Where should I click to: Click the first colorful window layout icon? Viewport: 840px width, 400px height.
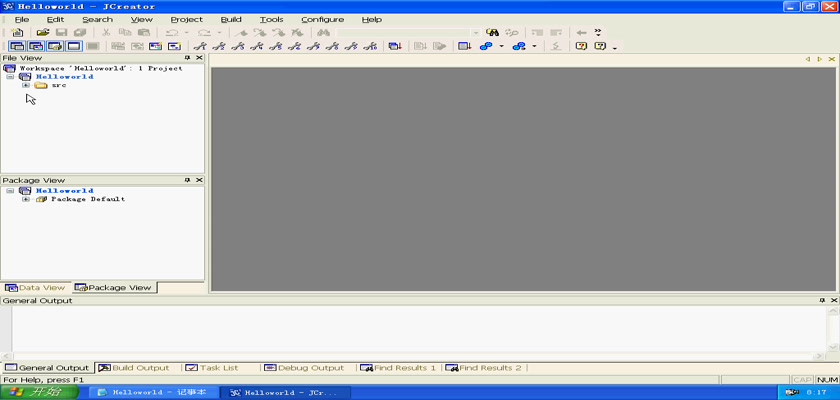coord(155,47)
